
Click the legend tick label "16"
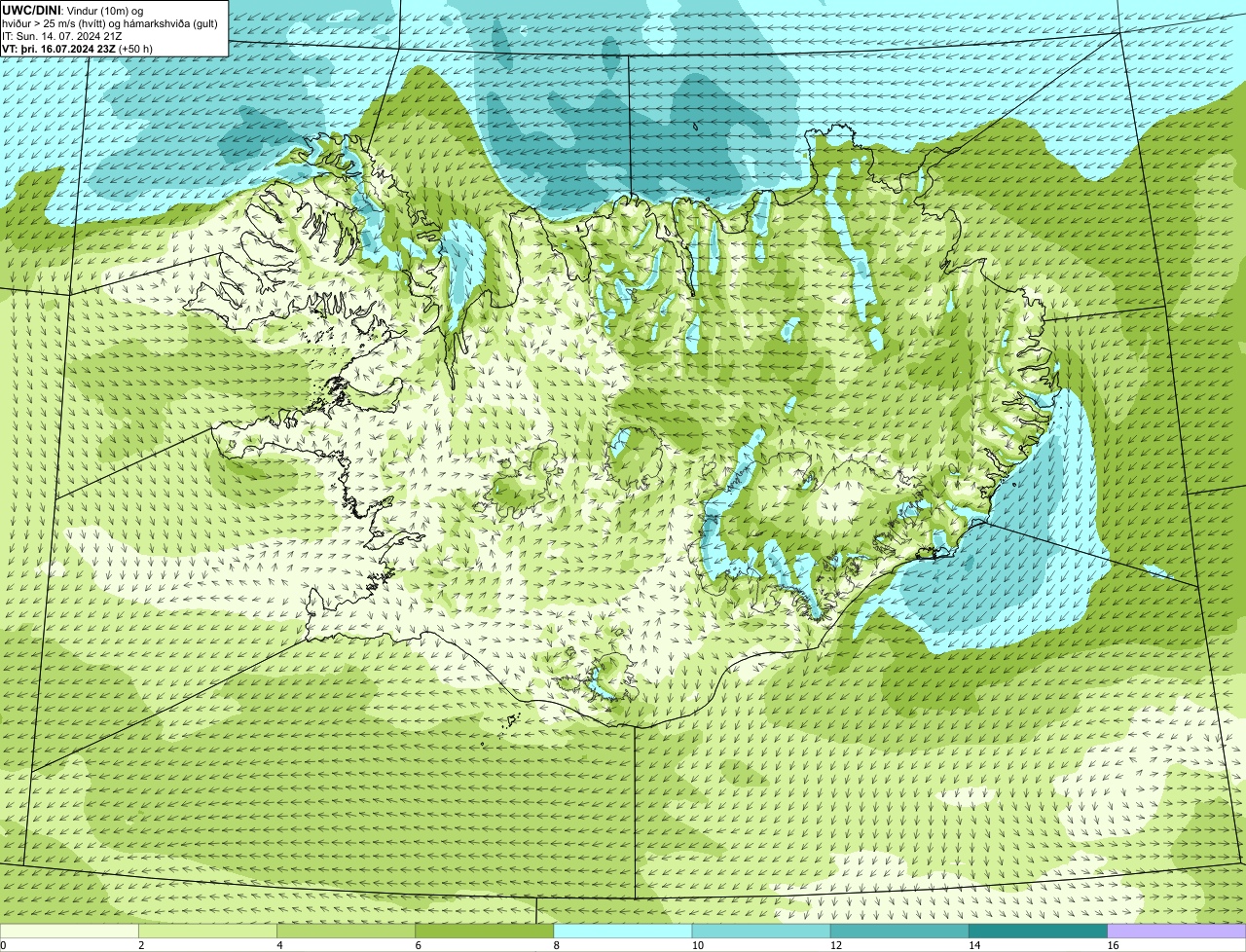pyautogui.click(x=1112, y=945)
